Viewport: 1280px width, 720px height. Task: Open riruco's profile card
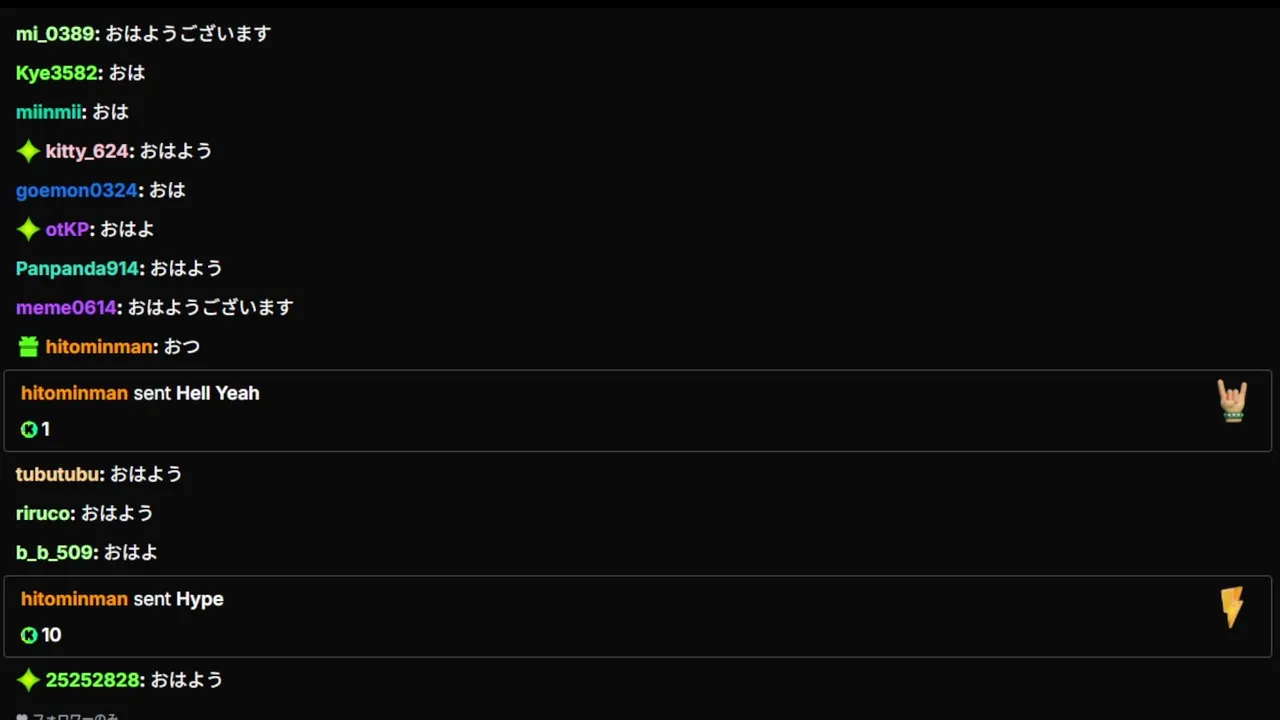(x=43, y=513)
